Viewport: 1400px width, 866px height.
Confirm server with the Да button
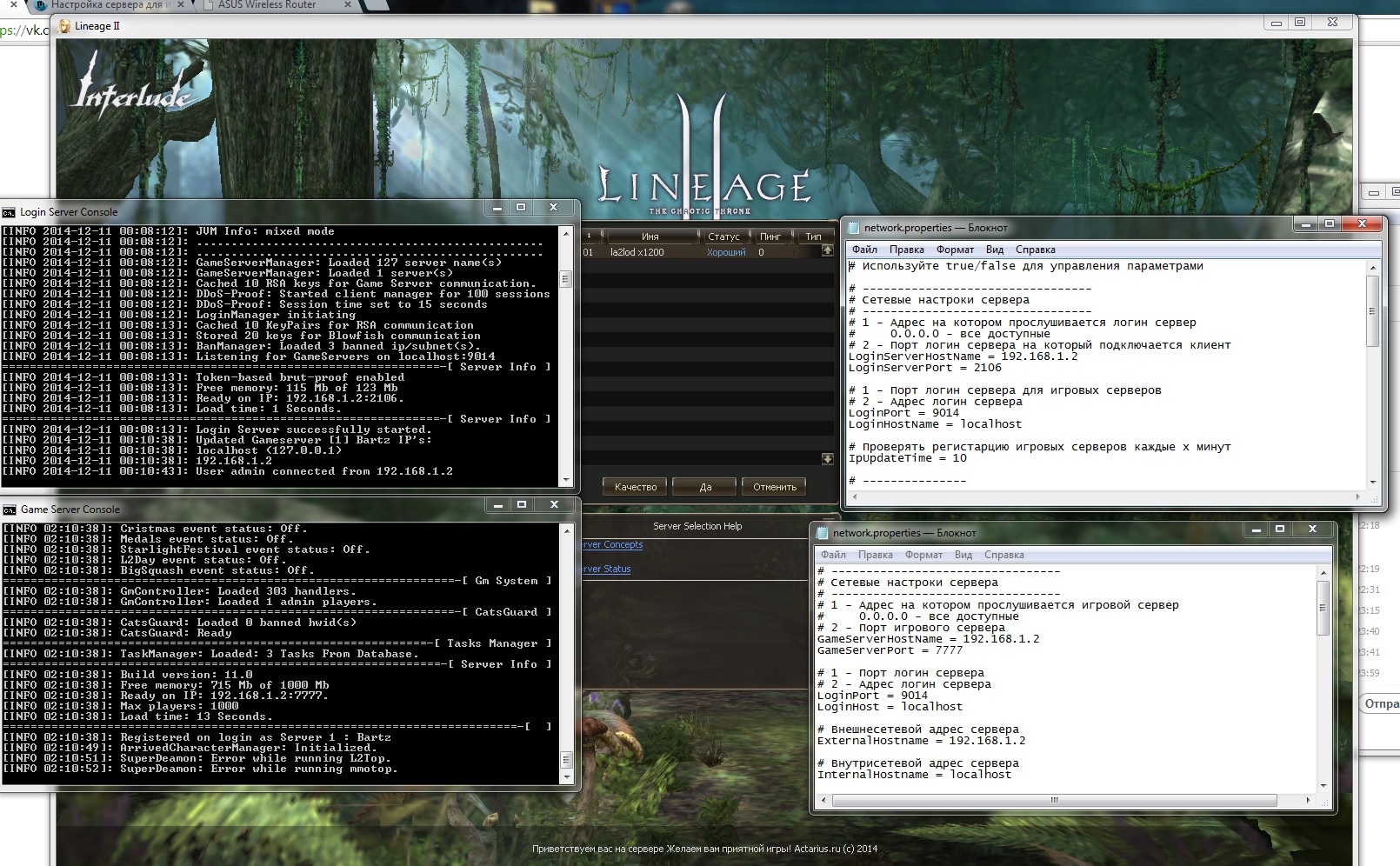click(705, 487)
